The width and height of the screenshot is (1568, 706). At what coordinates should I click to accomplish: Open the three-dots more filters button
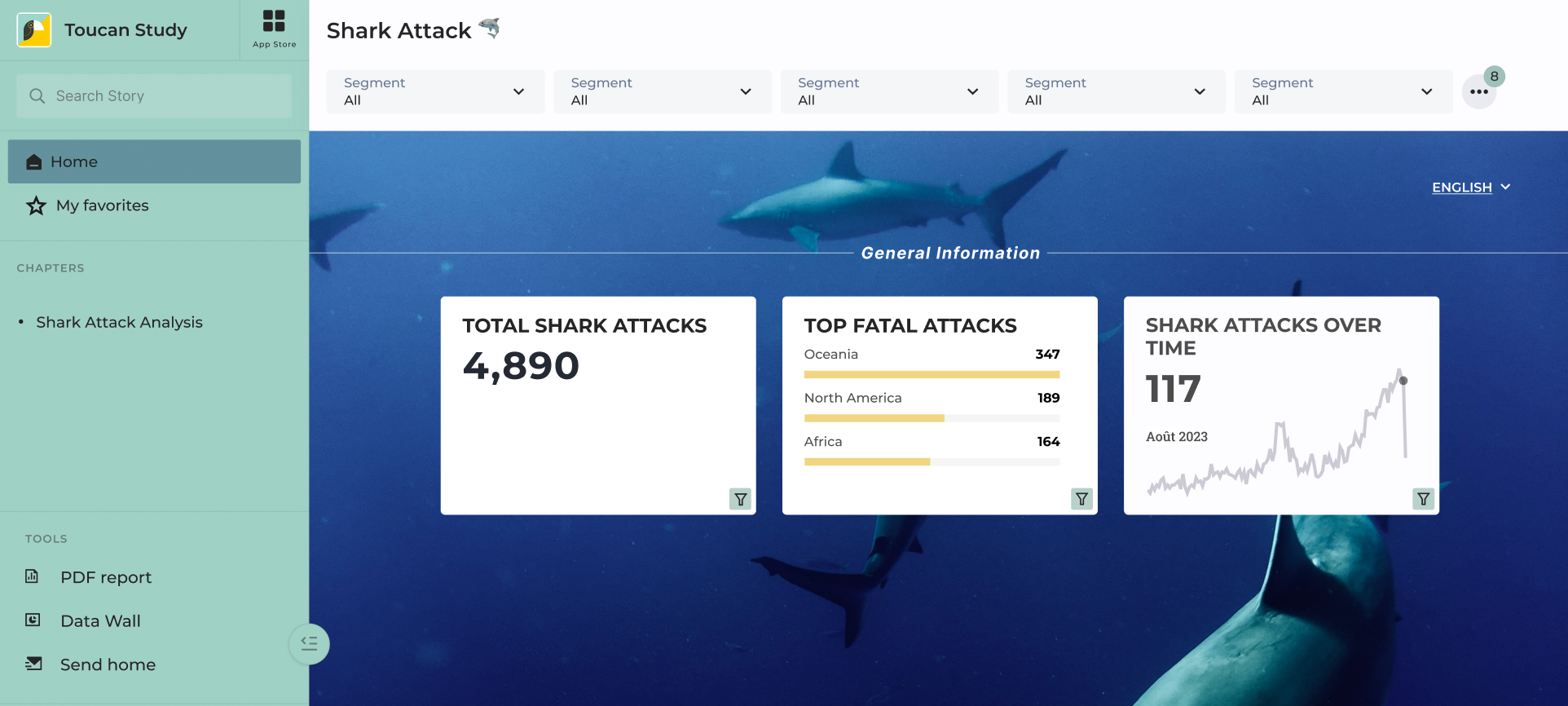1478,92
